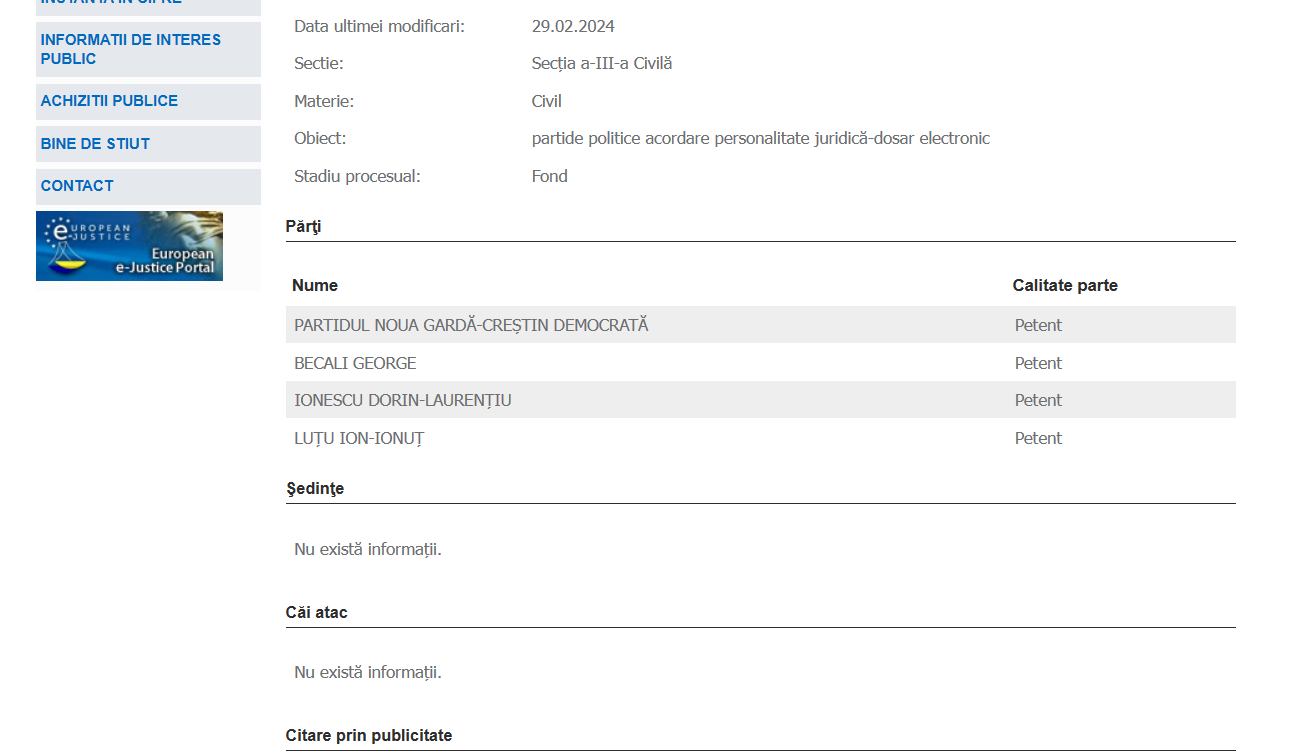Viewport: 1308px width, 754px height.
Task: Click the Petent label for Becali George
Action: point(1038,363)
